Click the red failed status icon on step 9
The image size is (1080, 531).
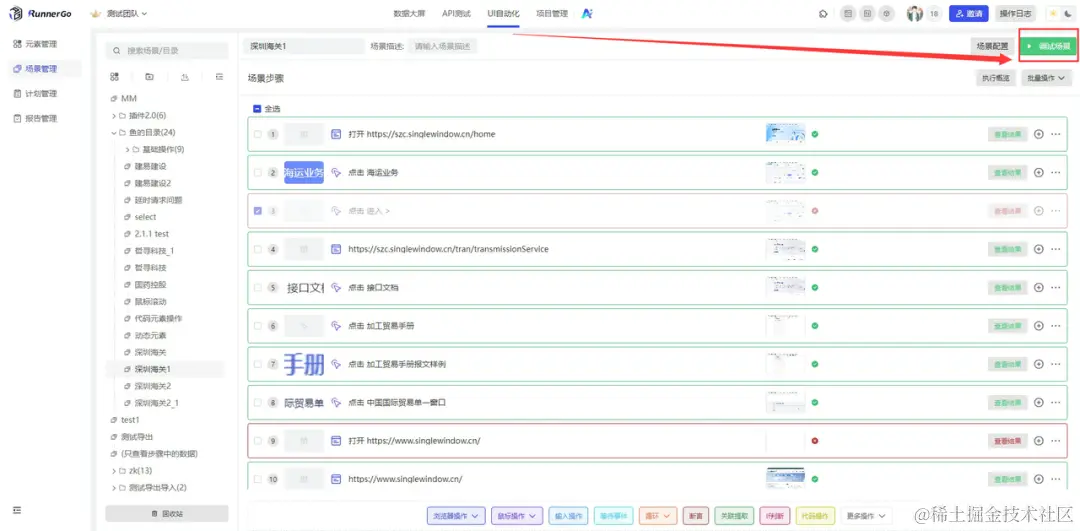815,441
